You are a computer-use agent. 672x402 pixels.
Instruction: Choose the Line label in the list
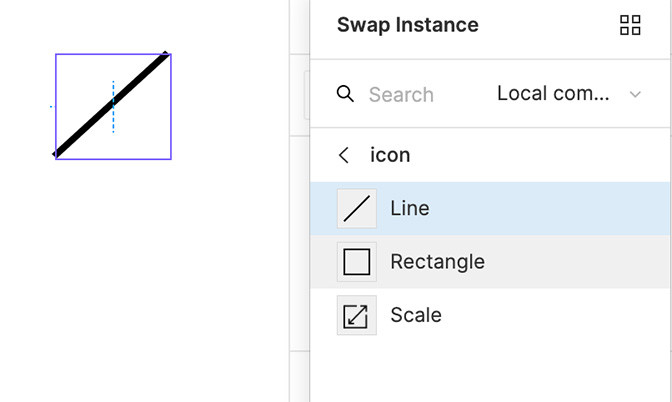[x=410, y=208]
